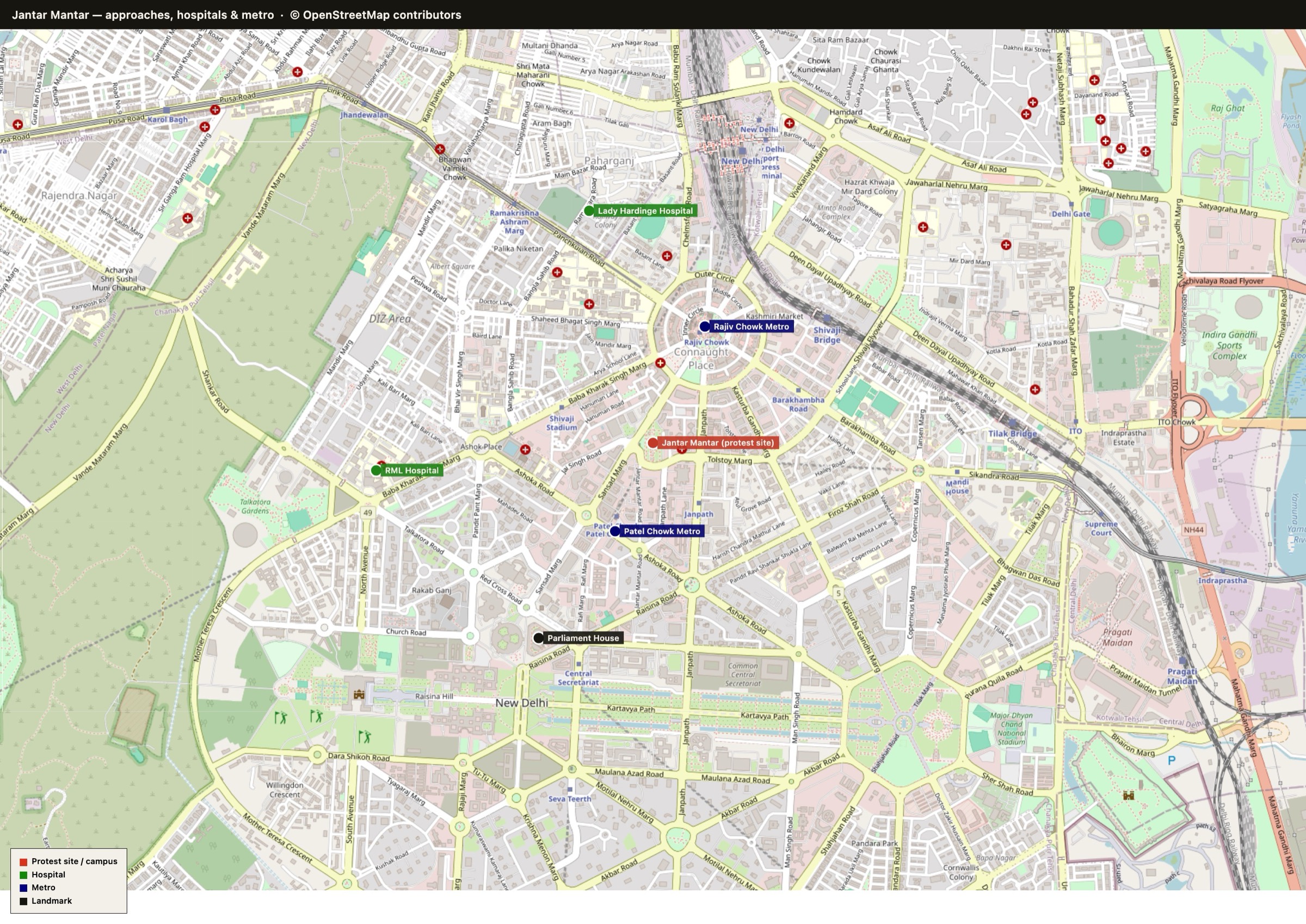Click the 'DIZ Area' map label

pyautogui.click(x=390, y=319)
